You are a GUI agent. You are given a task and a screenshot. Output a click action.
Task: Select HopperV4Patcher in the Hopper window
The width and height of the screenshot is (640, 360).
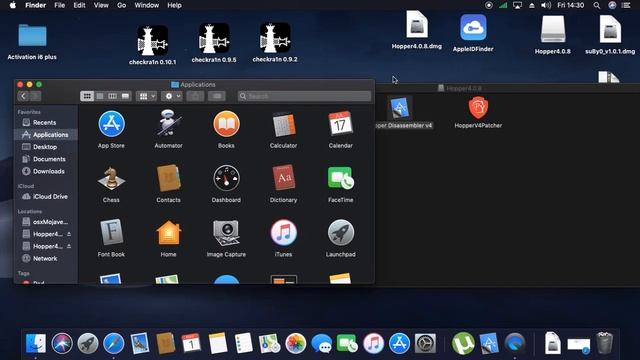[x=478, y=108]
